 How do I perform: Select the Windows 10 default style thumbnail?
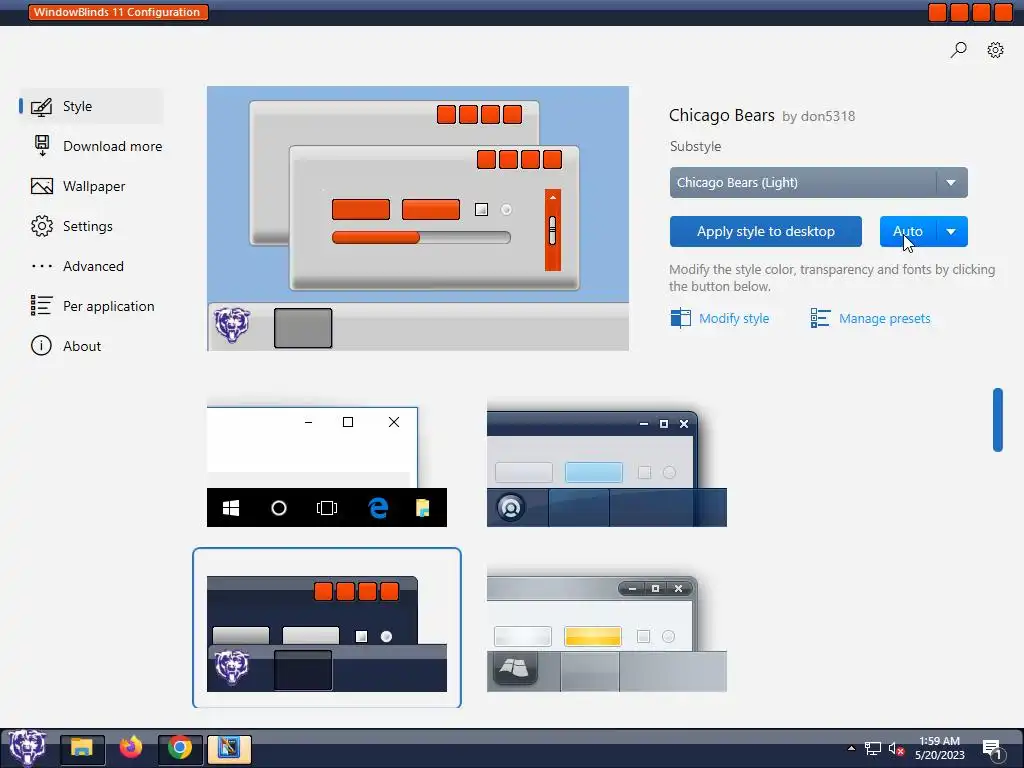(x=327, y=467)
